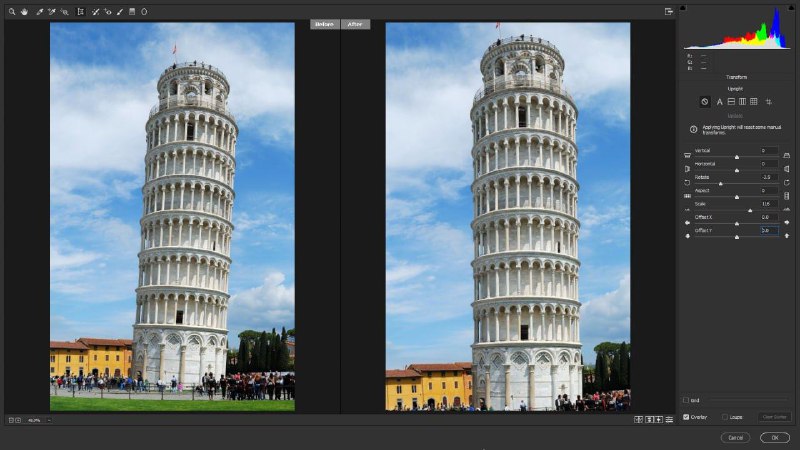This screenshot has width=800, height=450.
Task: Adjust the Scale slider handle
Action: click(750, 210)
